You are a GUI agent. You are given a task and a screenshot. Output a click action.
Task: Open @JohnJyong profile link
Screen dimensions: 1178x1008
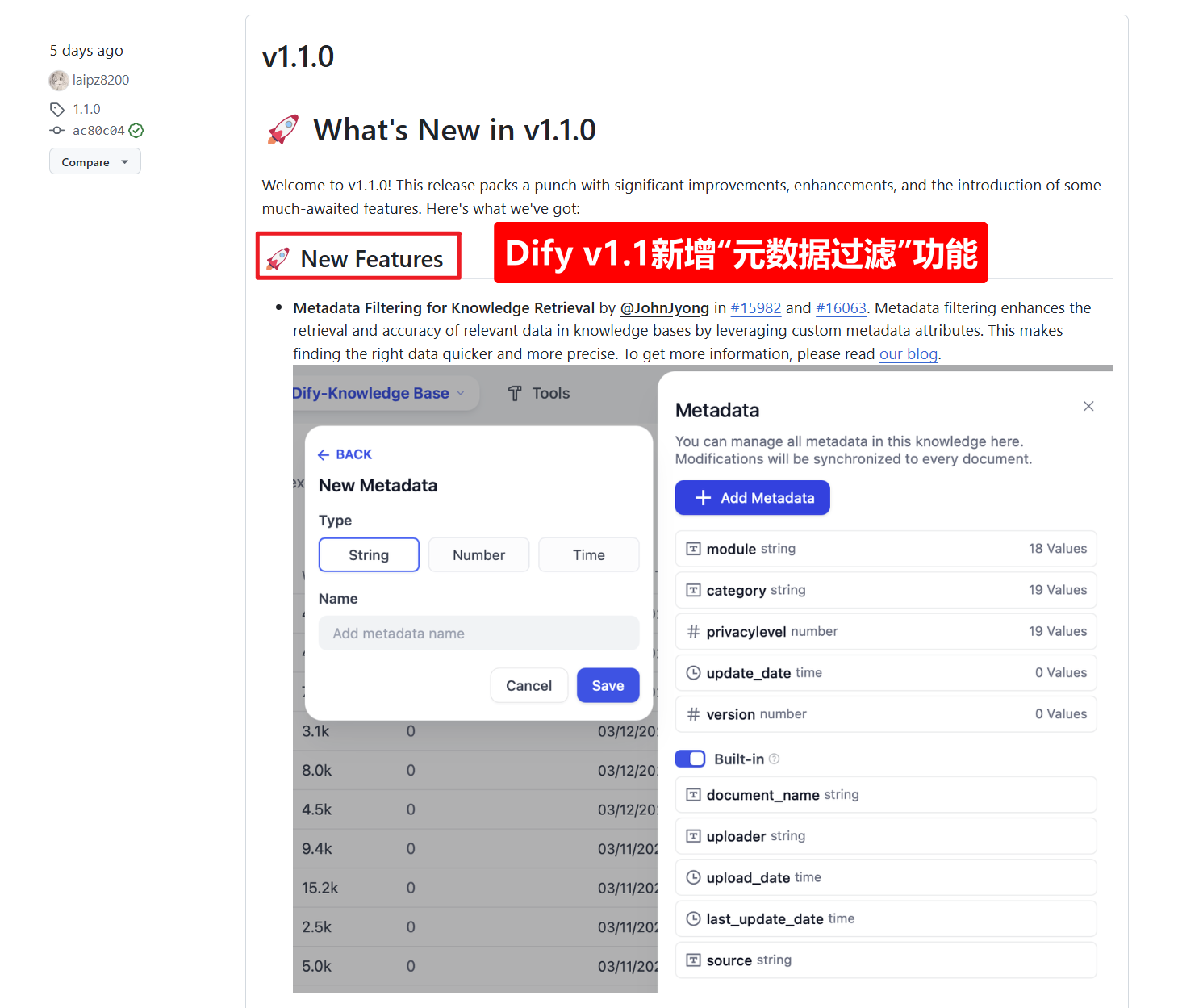[664, 307]
